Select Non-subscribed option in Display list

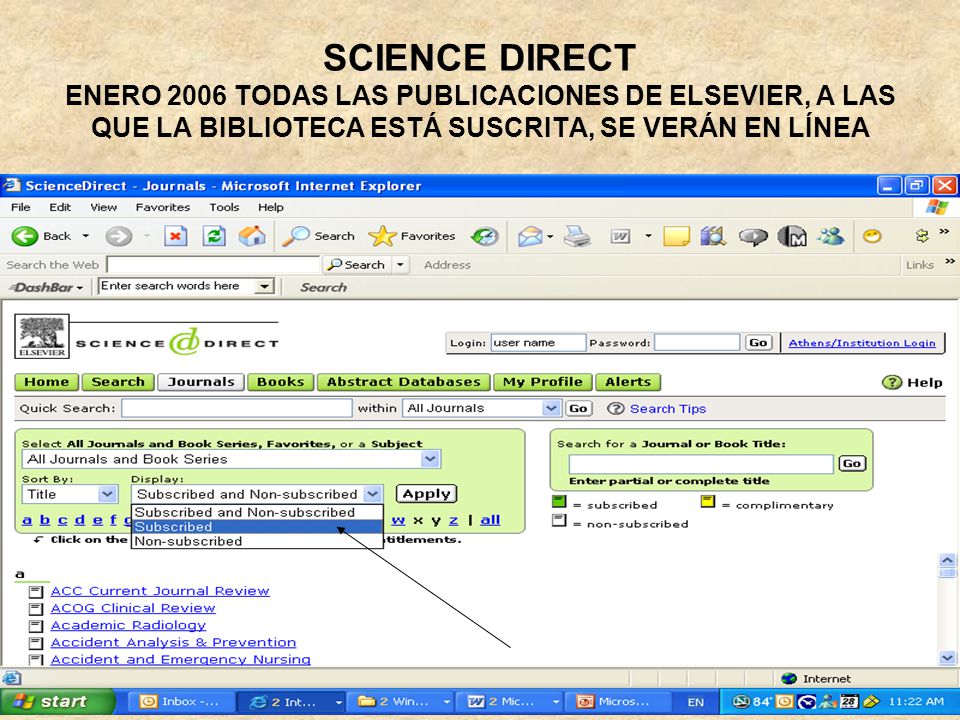[257, 541]
